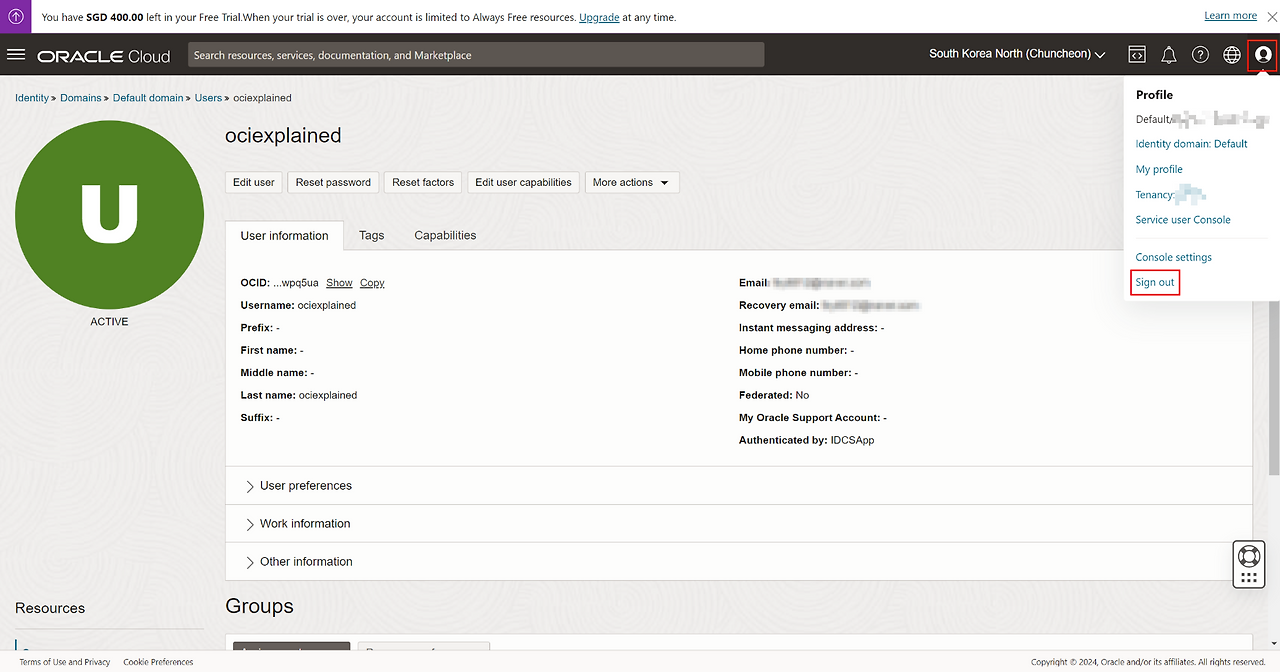Open the hamburger navigation menu
This screenshot has width=1280, height=672.
click(16, 55)
